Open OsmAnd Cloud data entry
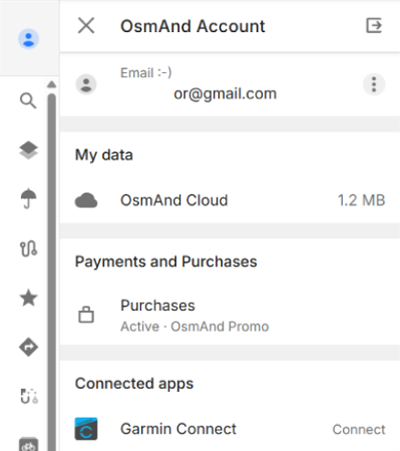Viewport: 400px width, 451px height. (x=230, y=201)
